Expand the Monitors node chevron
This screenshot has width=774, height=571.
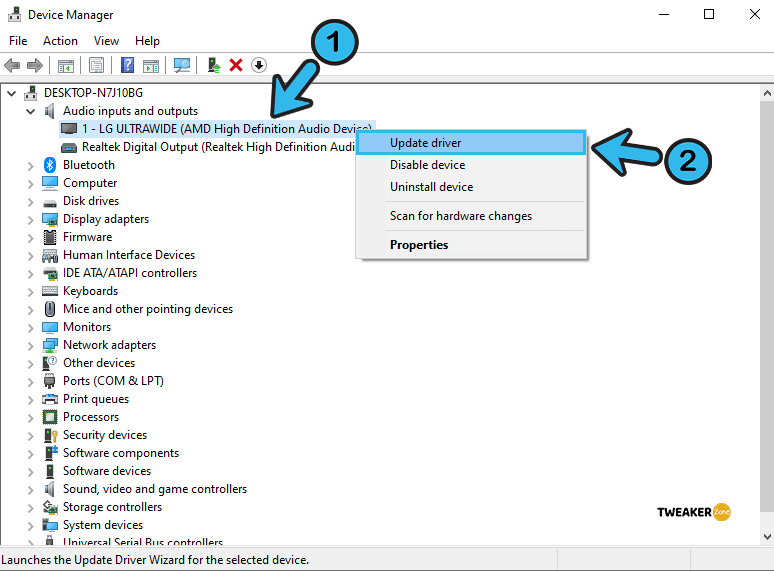coord(31,328)
